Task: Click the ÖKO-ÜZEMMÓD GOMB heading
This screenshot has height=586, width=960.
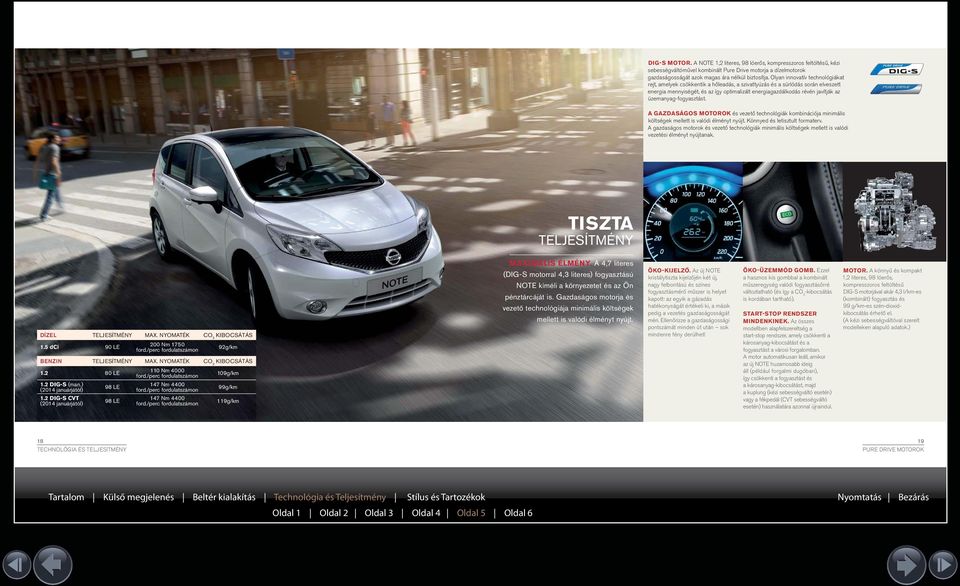Action: 779,270
